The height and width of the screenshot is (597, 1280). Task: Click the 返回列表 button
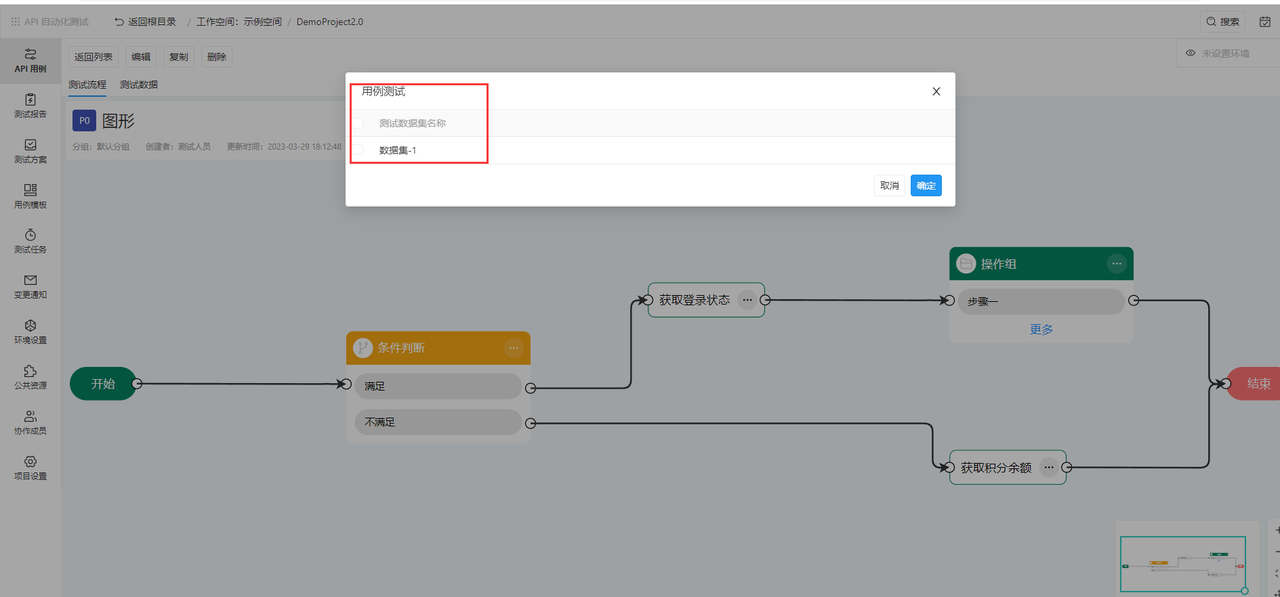tap(93, 57)
